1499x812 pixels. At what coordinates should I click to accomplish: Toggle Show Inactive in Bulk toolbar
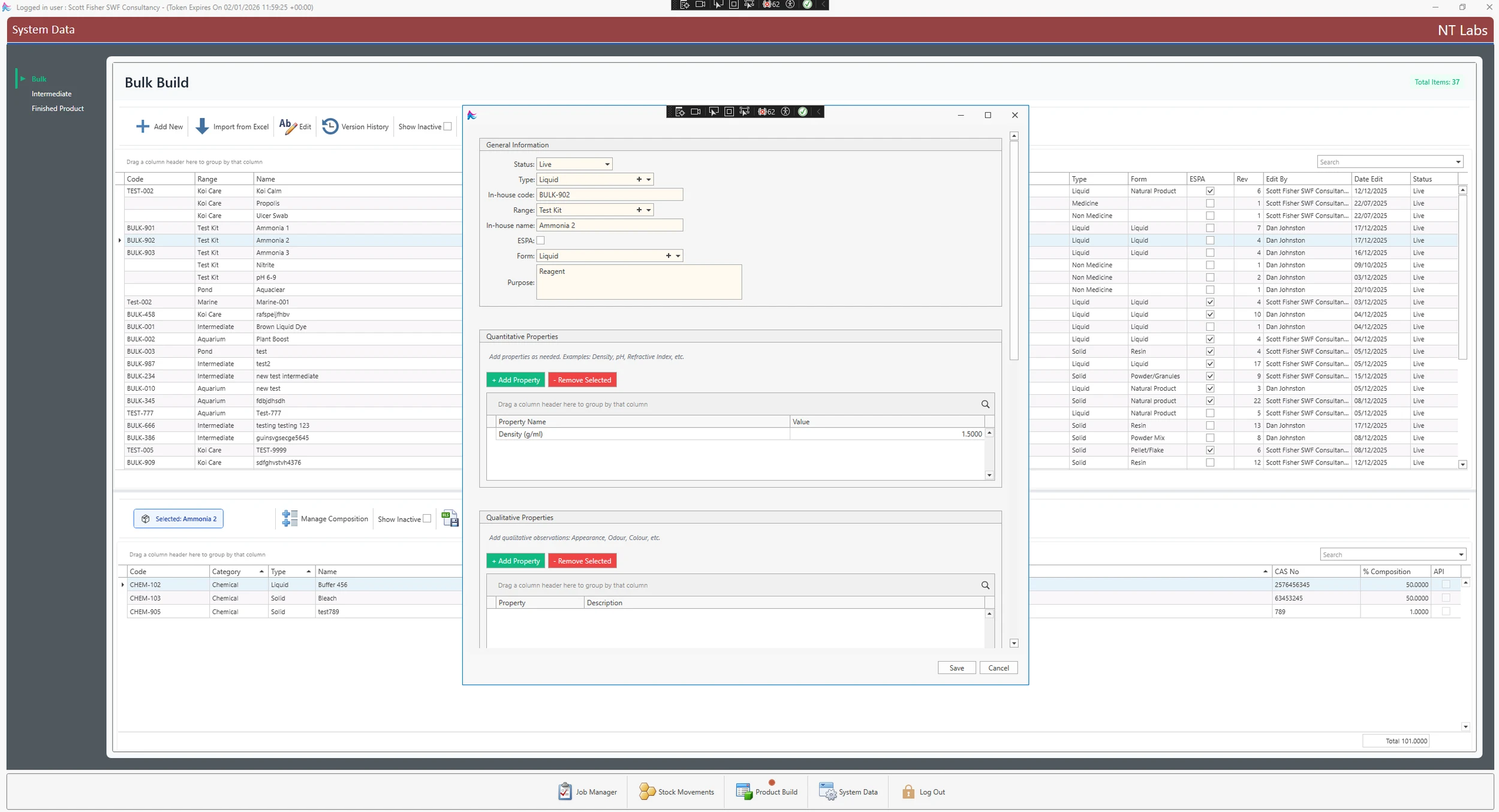tap(447, 126)
